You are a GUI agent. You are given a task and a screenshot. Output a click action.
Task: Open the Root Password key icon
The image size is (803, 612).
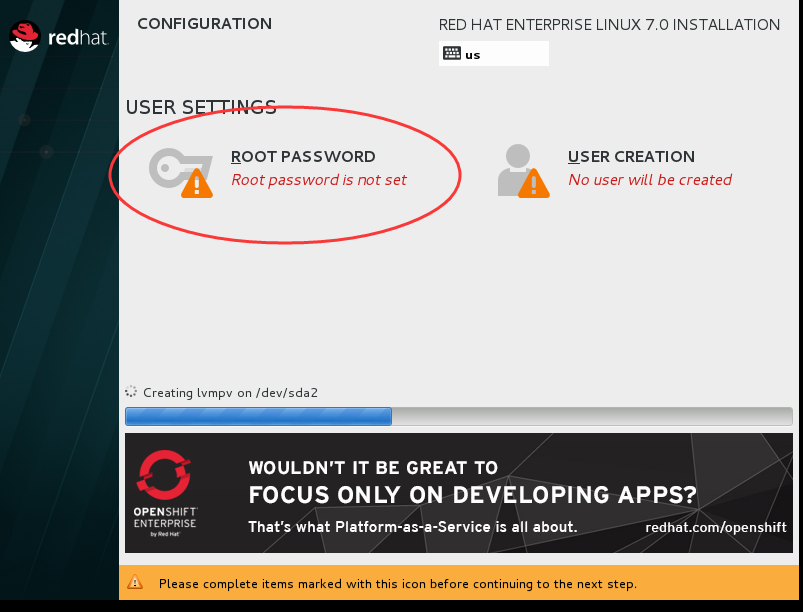click(181, 173)
